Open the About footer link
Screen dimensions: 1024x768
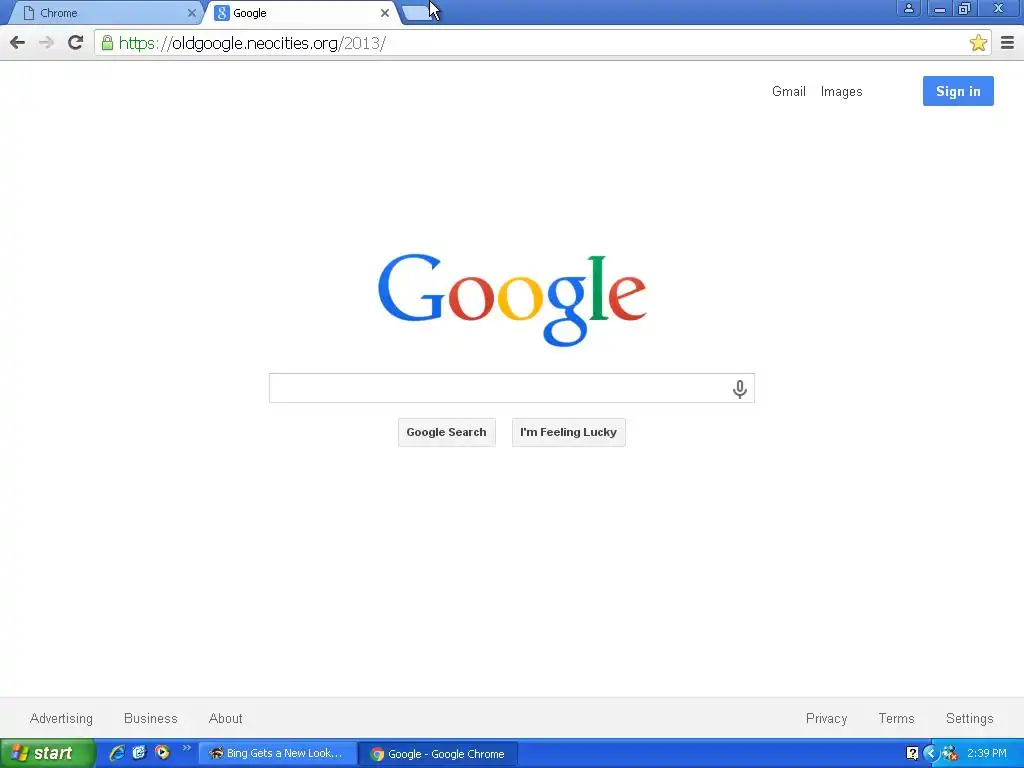tap(225, 718)
